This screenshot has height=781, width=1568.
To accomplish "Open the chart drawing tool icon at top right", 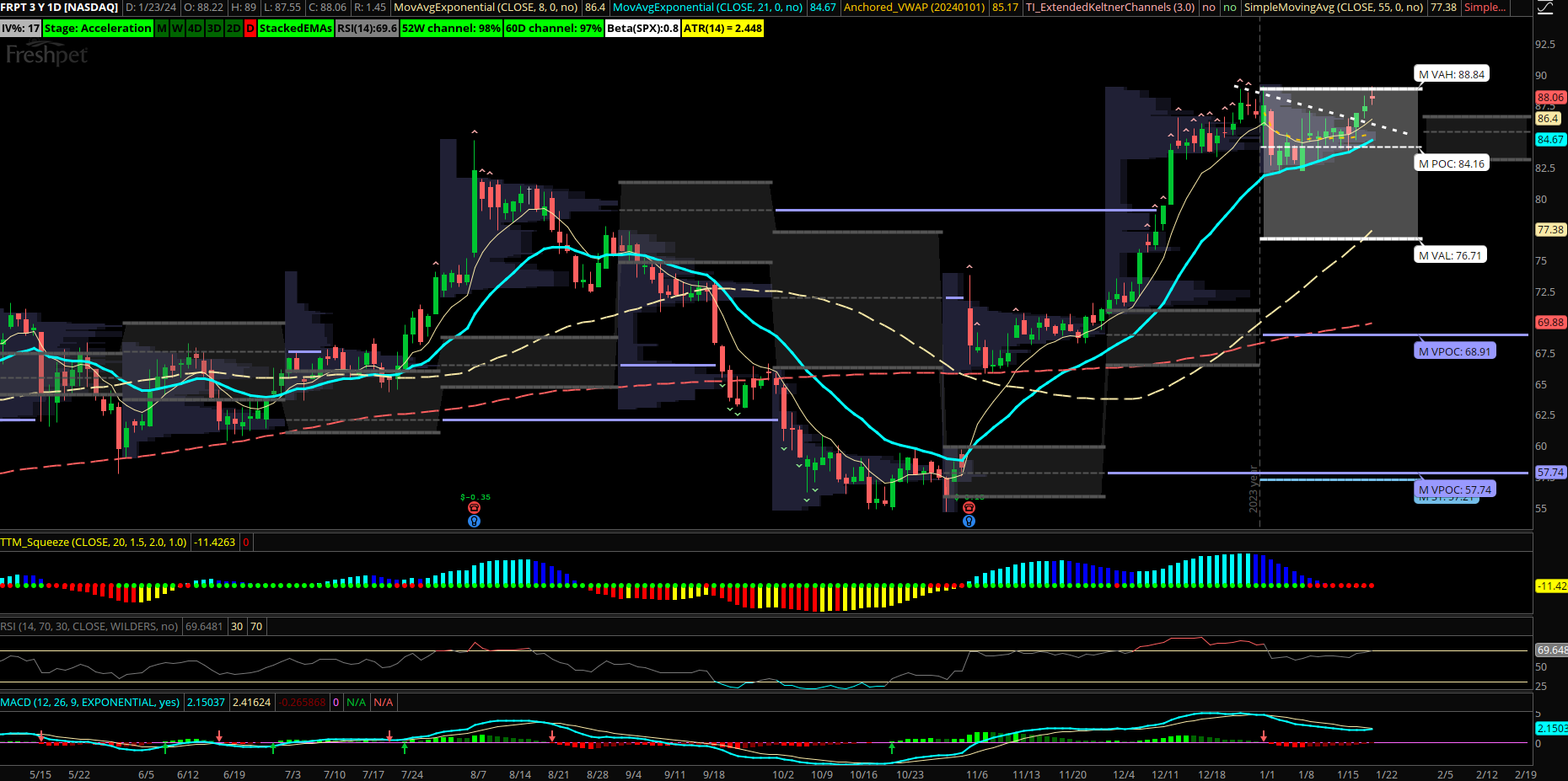I will coord(1544,8).
